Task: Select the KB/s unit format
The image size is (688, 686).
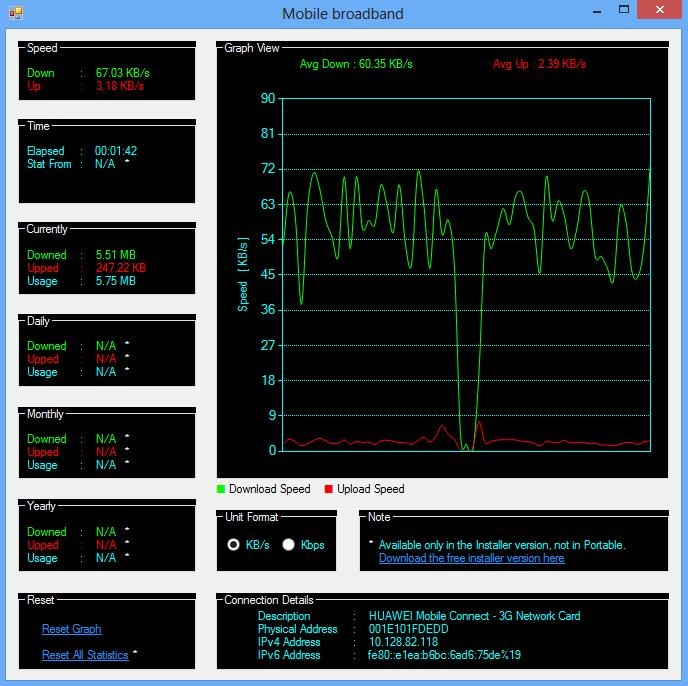Action: (234, 545)
